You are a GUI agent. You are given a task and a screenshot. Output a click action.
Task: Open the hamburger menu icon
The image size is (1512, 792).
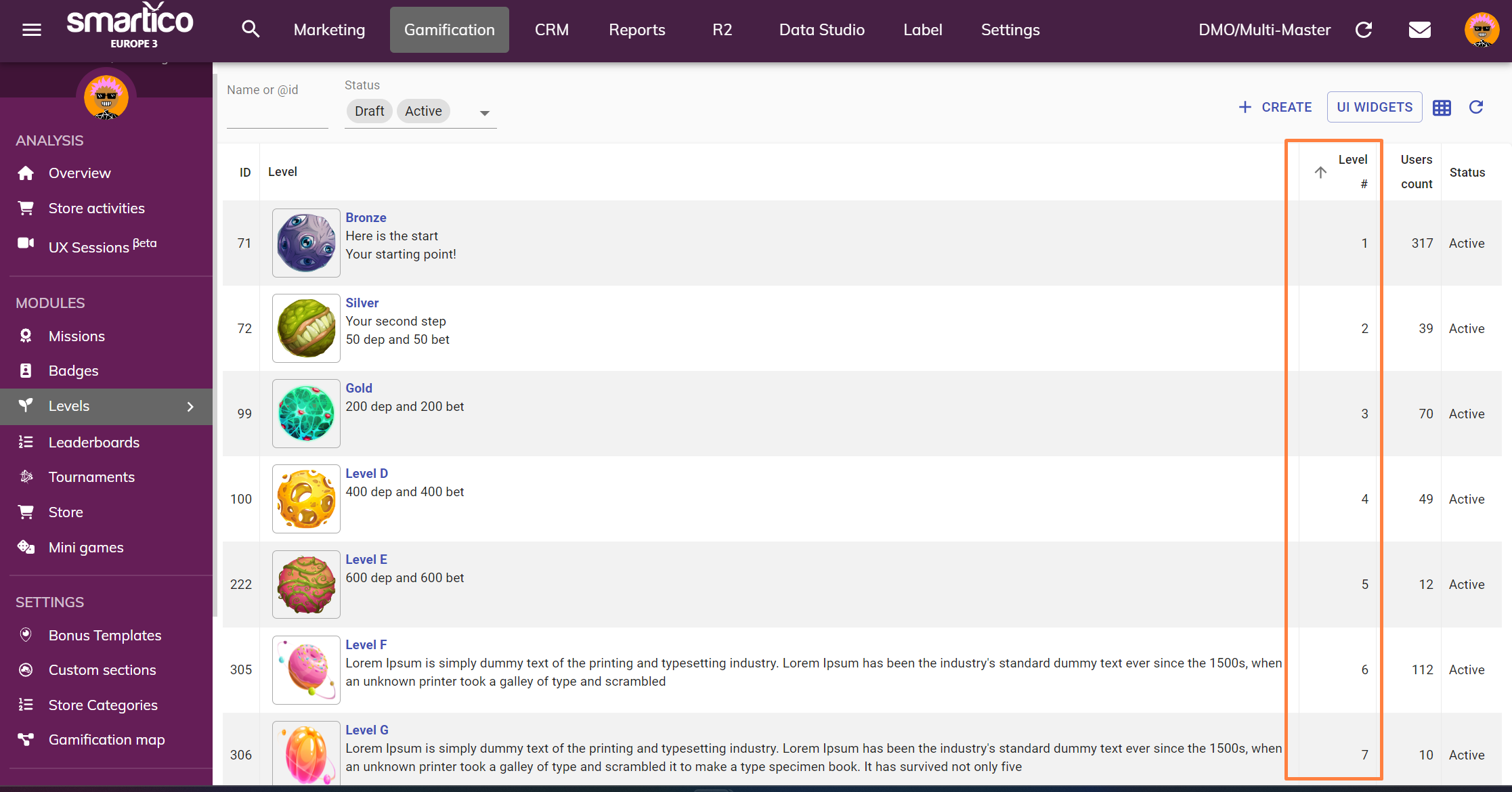pos(31,30)
